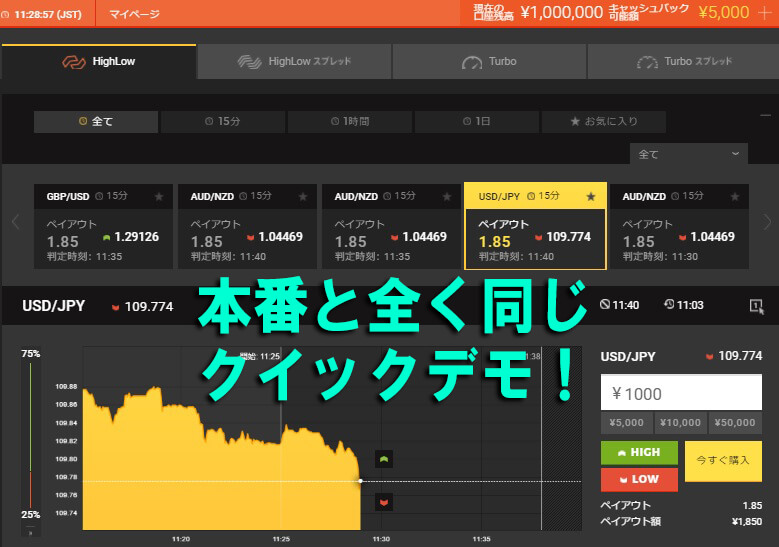Select AUD/NZD card expiring 11:35
Image resolution: width=779 pixels, height=547 pixels.
391,227
